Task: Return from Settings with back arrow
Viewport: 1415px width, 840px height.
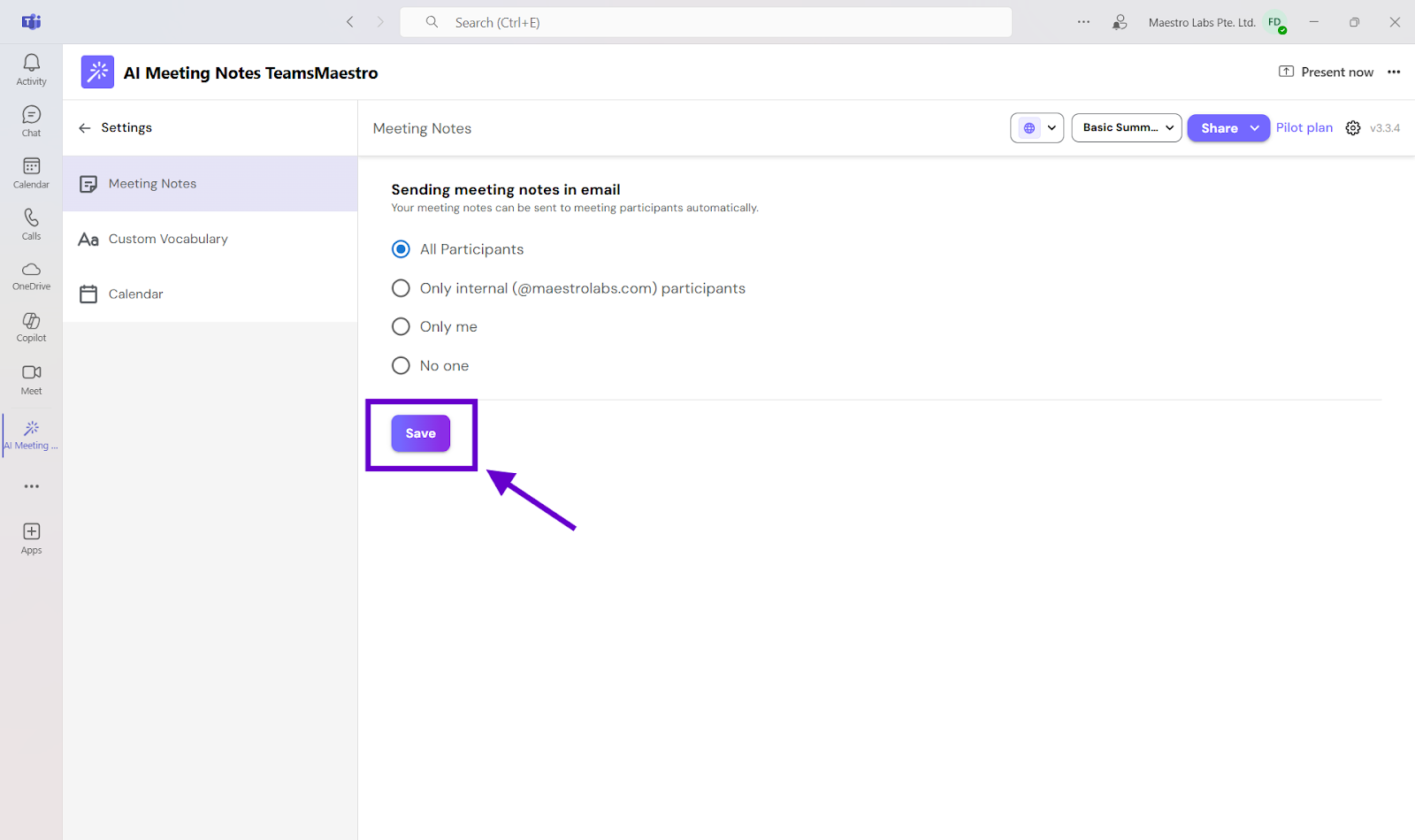Action: point(85,128)
